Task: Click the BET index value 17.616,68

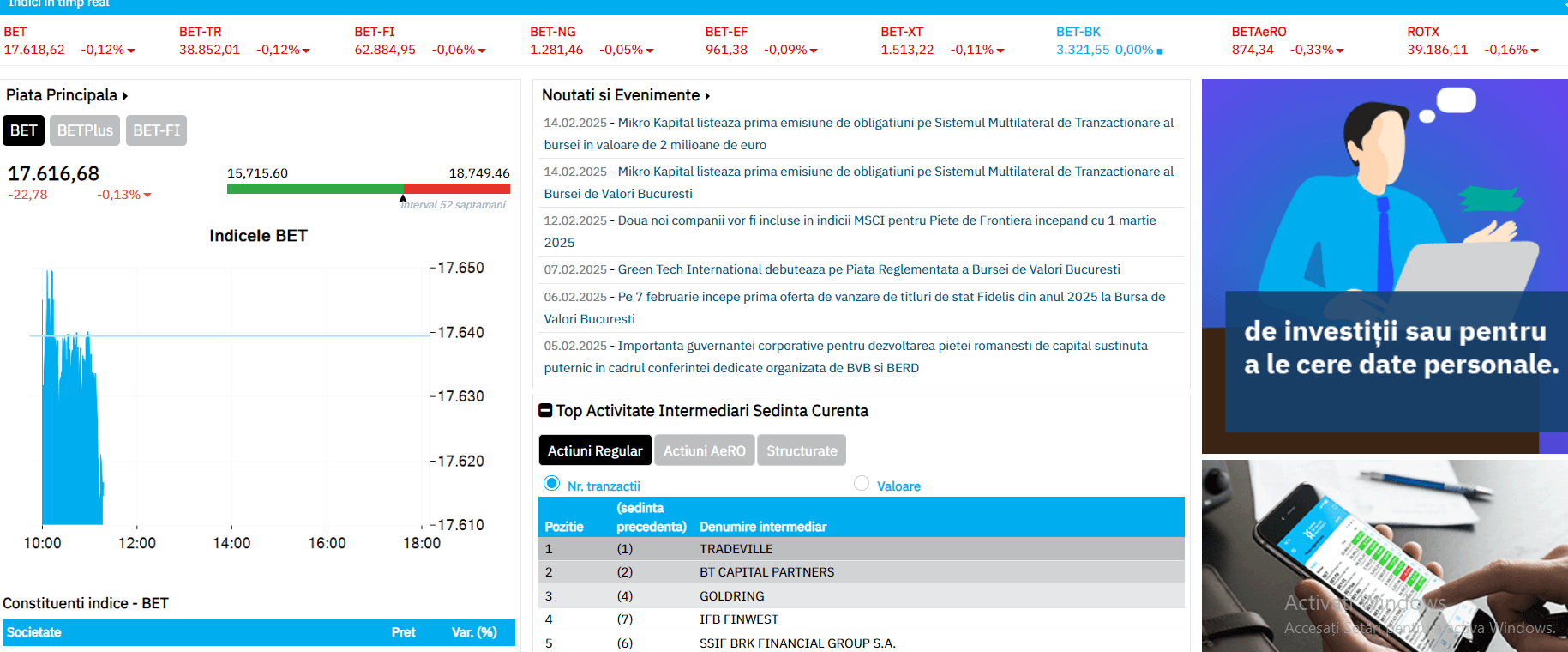Action: pyautogui.click(x=53, y=174)
